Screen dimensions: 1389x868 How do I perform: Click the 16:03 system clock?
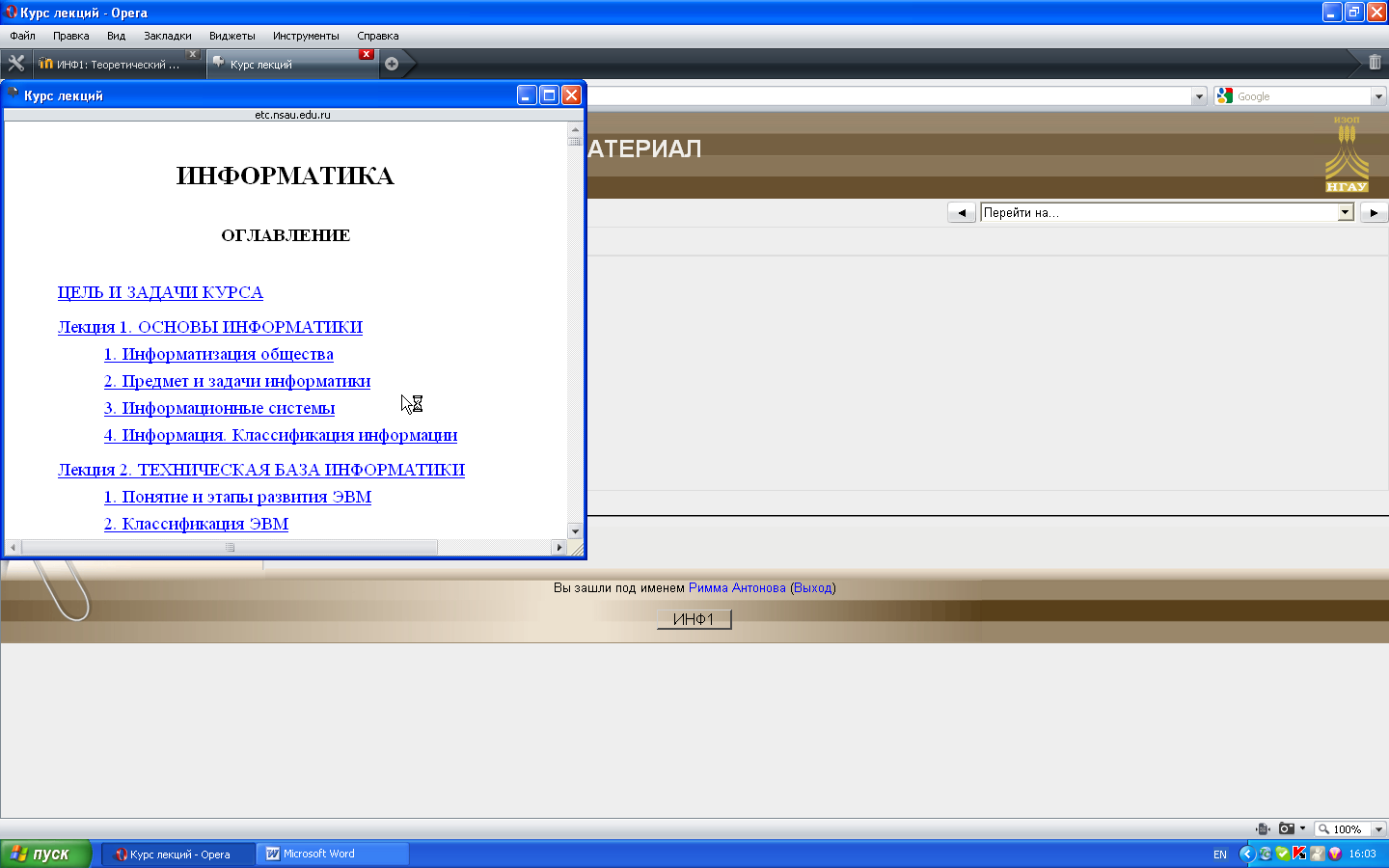coord(1362,854)
